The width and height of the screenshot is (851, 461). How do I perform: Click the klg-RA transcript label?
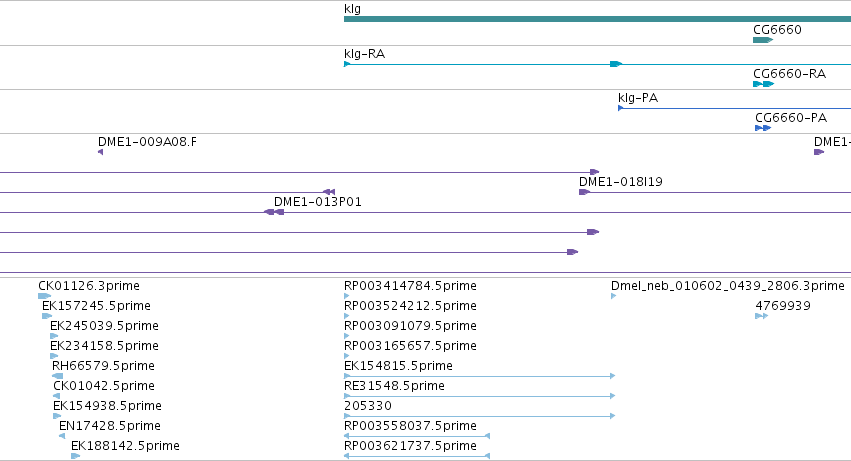[x=364, y=54]
